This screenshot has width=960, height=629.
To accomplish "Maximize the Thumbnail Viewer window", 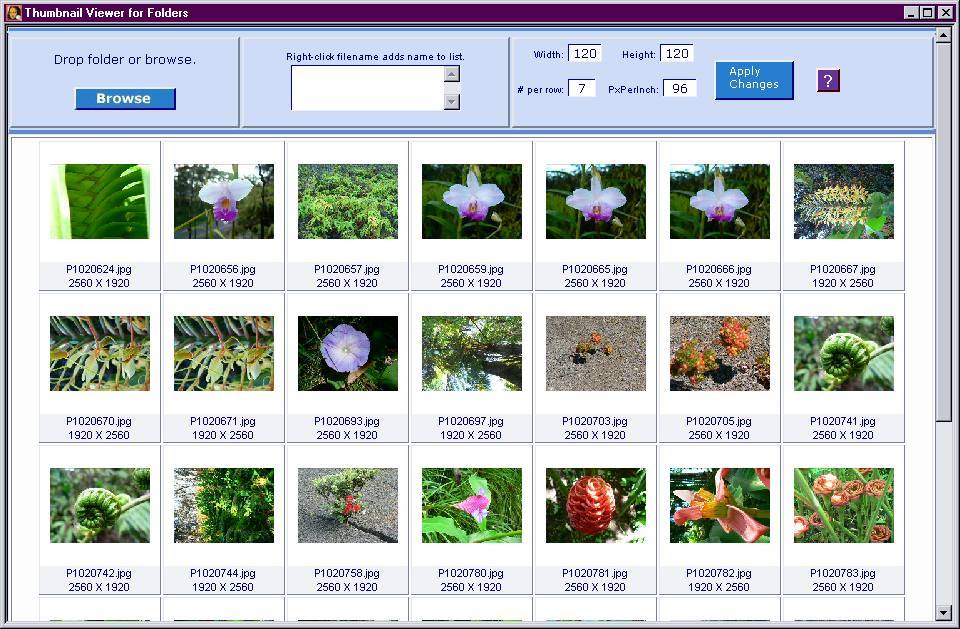I will tap(928, 12).
